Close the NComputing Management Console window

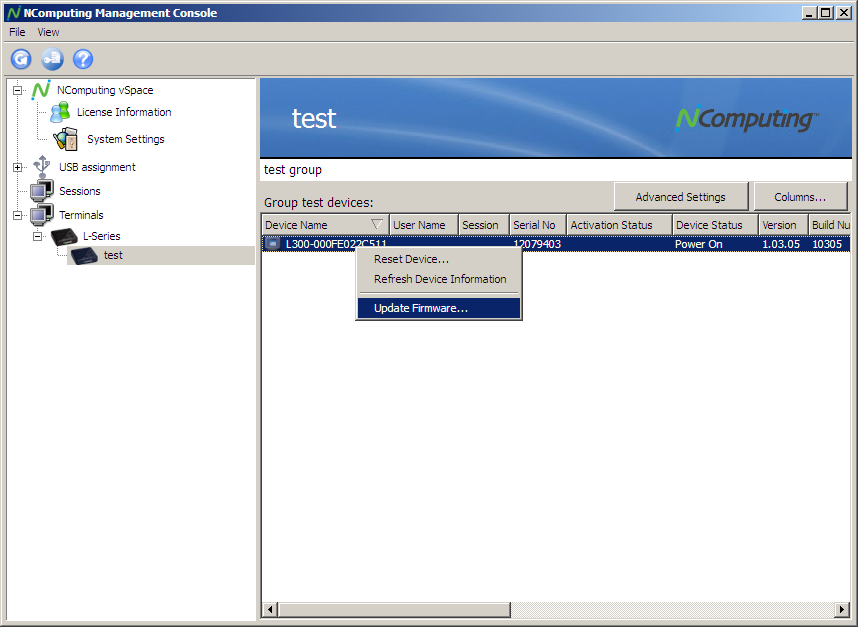844,13
